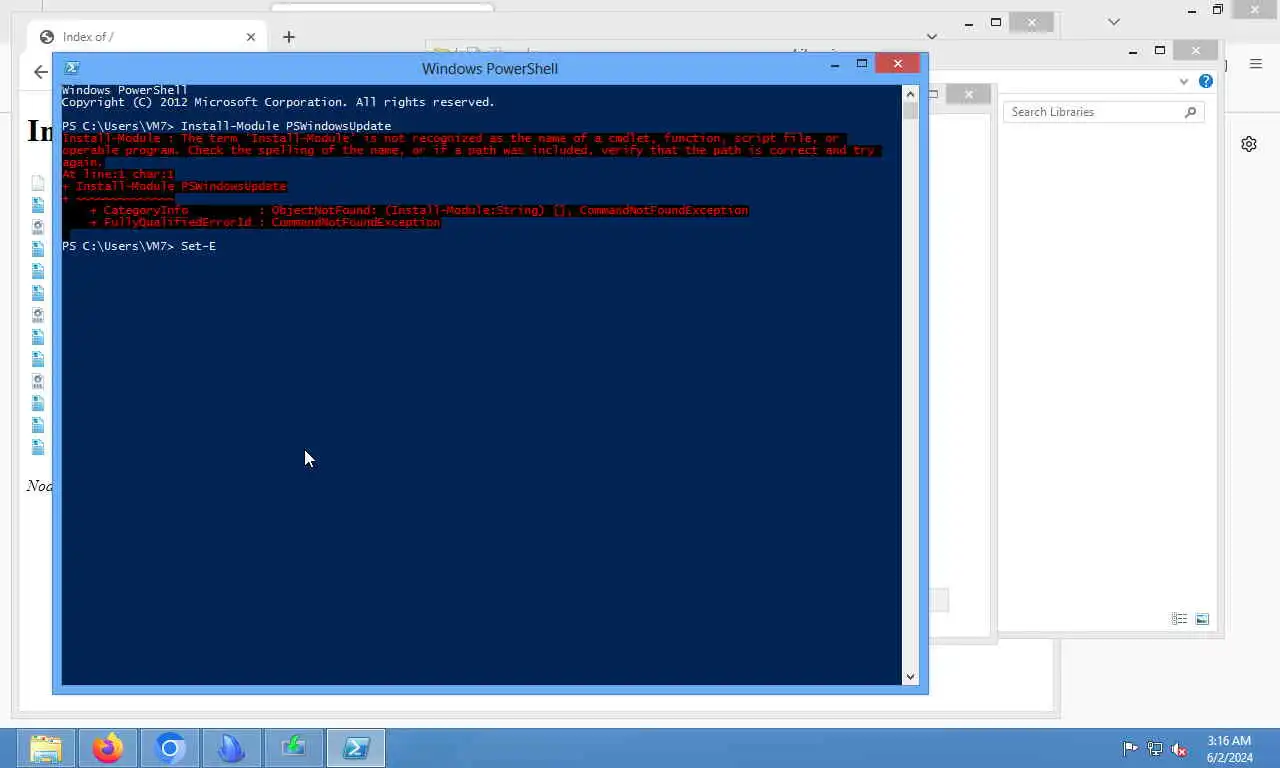The width and height of the screenshot is (1280, 768).
Task: Open the browser hamburger menu
Action: pyautogui.click(x=1256, y=64)
